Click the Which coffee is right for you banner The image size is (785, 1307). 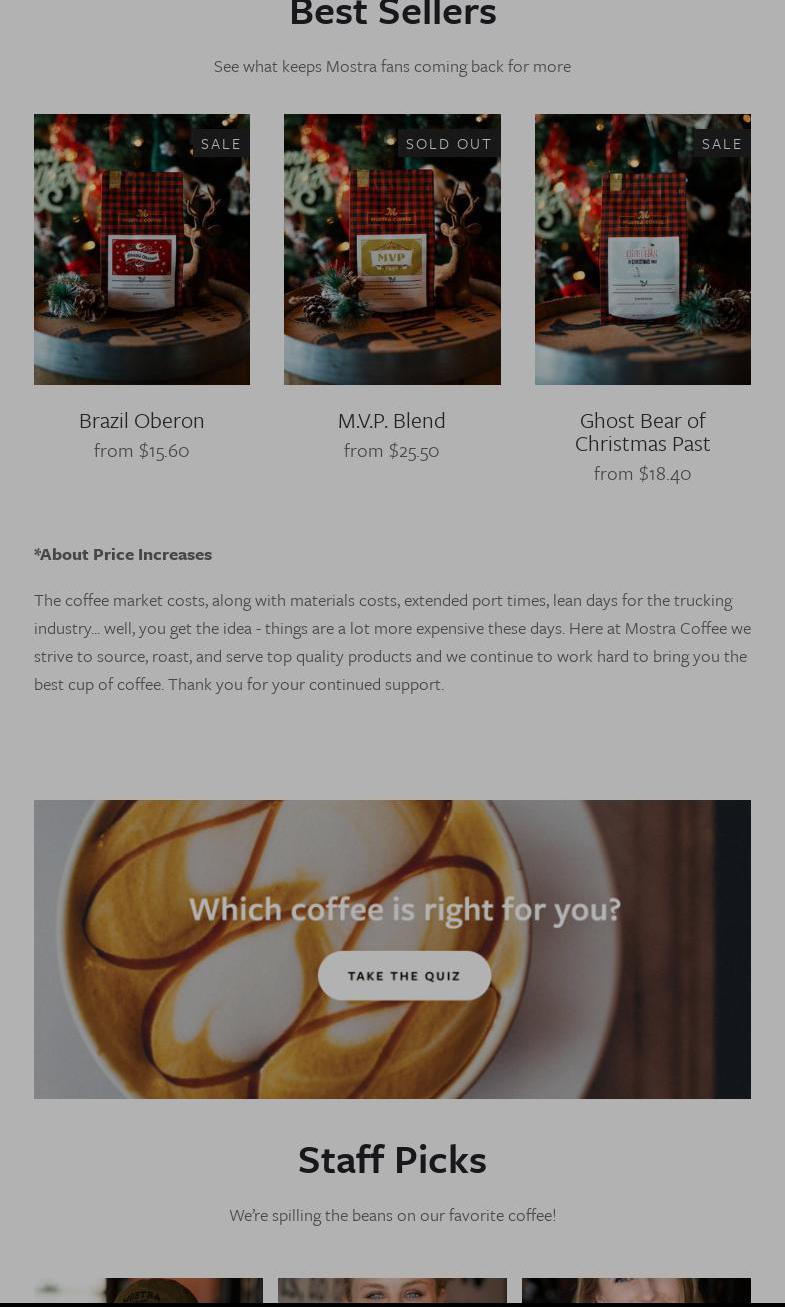[392, 949]
